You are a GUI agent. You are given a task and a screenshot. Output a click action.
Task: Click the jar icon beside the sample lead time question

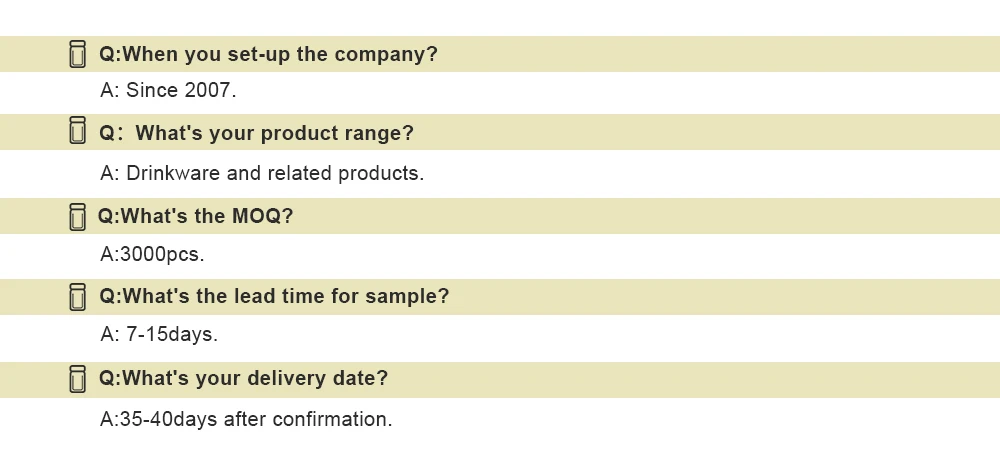78,297
